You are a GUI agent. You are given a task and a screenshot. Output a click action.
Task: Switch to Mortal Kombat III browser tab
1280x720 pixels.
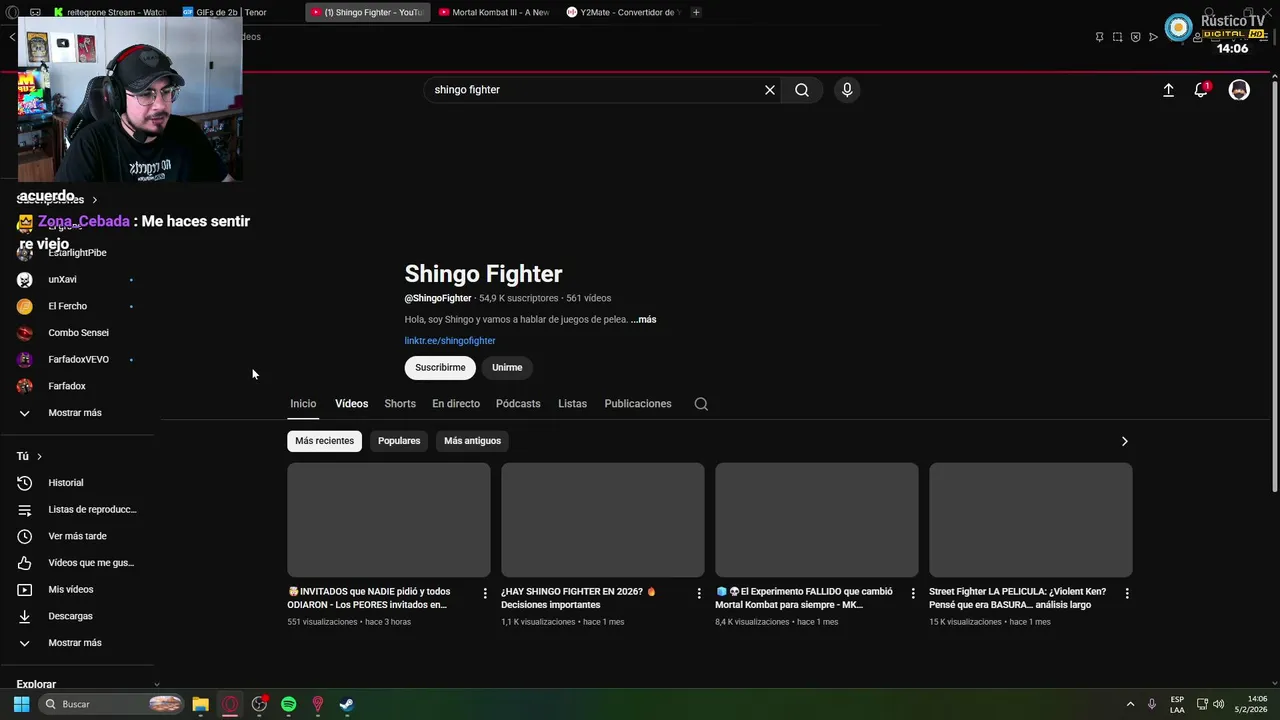(494, 12)
